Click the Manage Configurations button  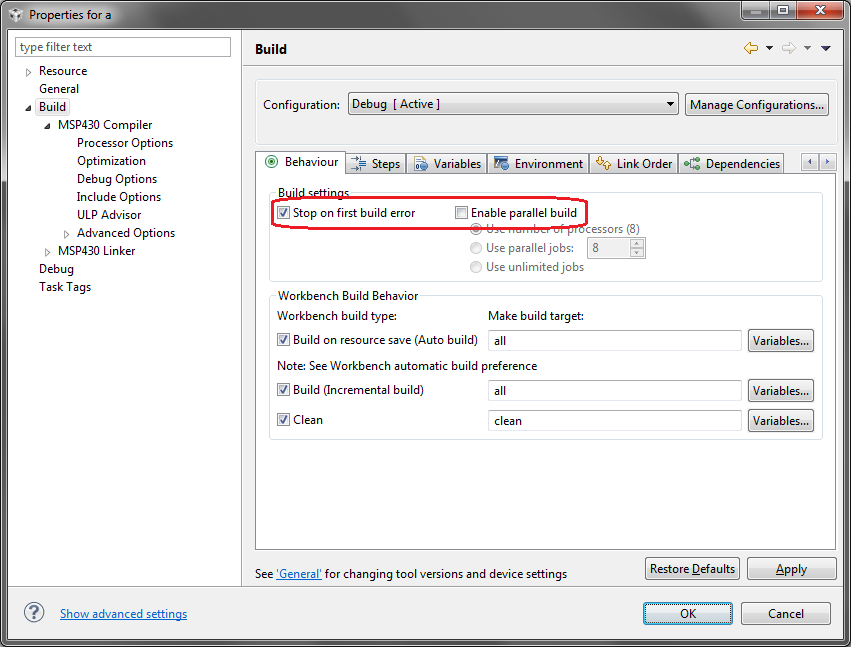point(756,104)
